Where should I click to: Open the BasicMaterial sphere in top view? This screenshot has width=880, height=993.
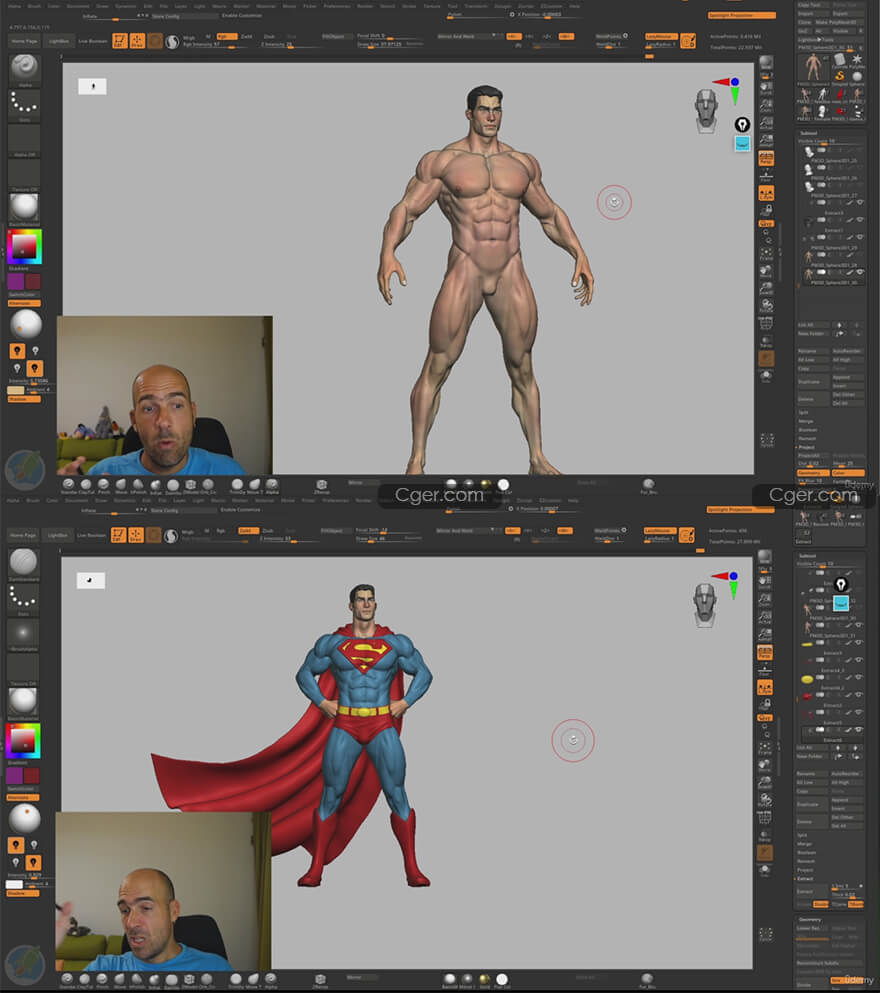25,206
